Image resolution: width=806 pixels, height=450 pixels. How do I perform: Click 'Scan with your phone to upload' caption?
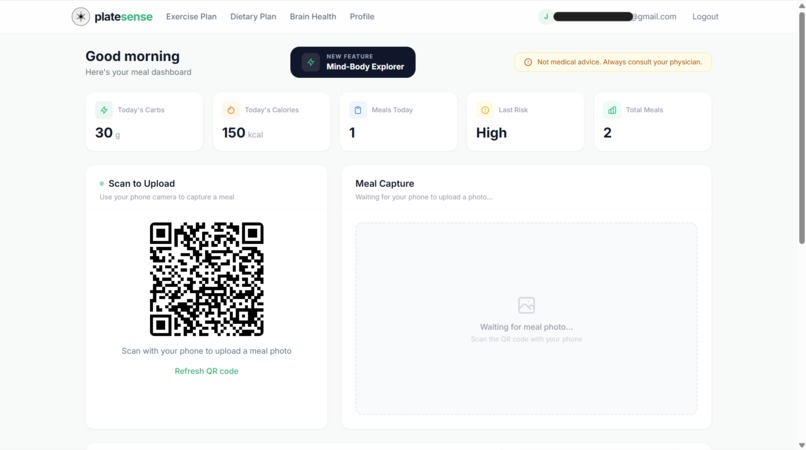[206, 351]
